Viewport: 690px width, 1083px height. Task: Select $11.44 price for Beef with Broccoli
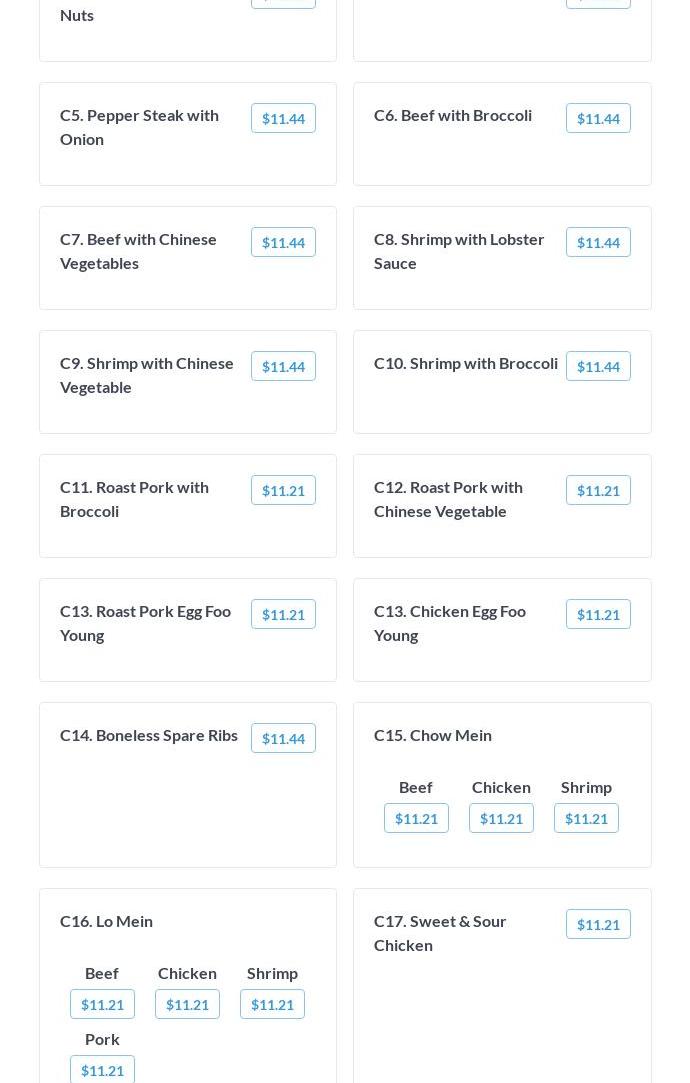[598, 118]
